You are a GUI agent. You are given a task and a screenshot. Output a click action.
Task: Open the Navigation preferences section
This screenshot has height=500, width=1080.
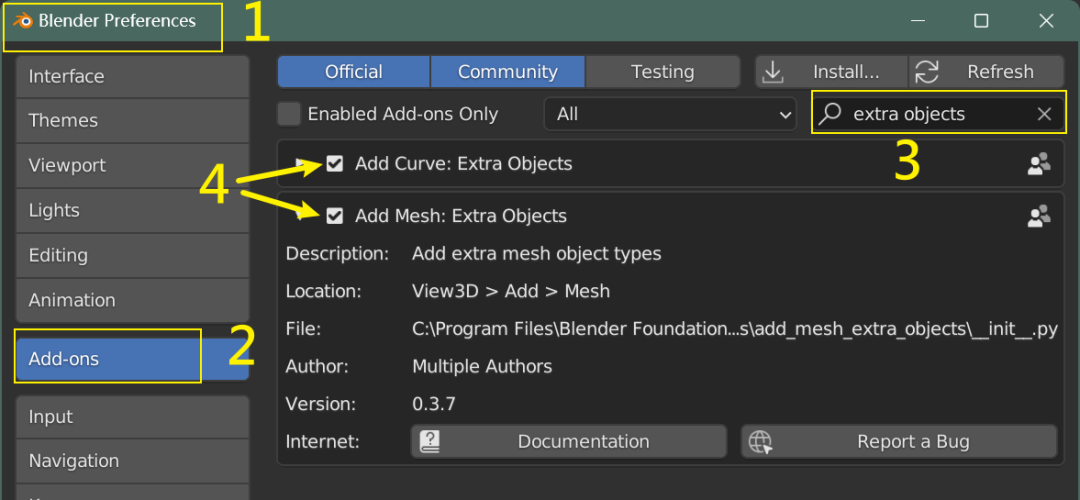(x=132, y=461)
